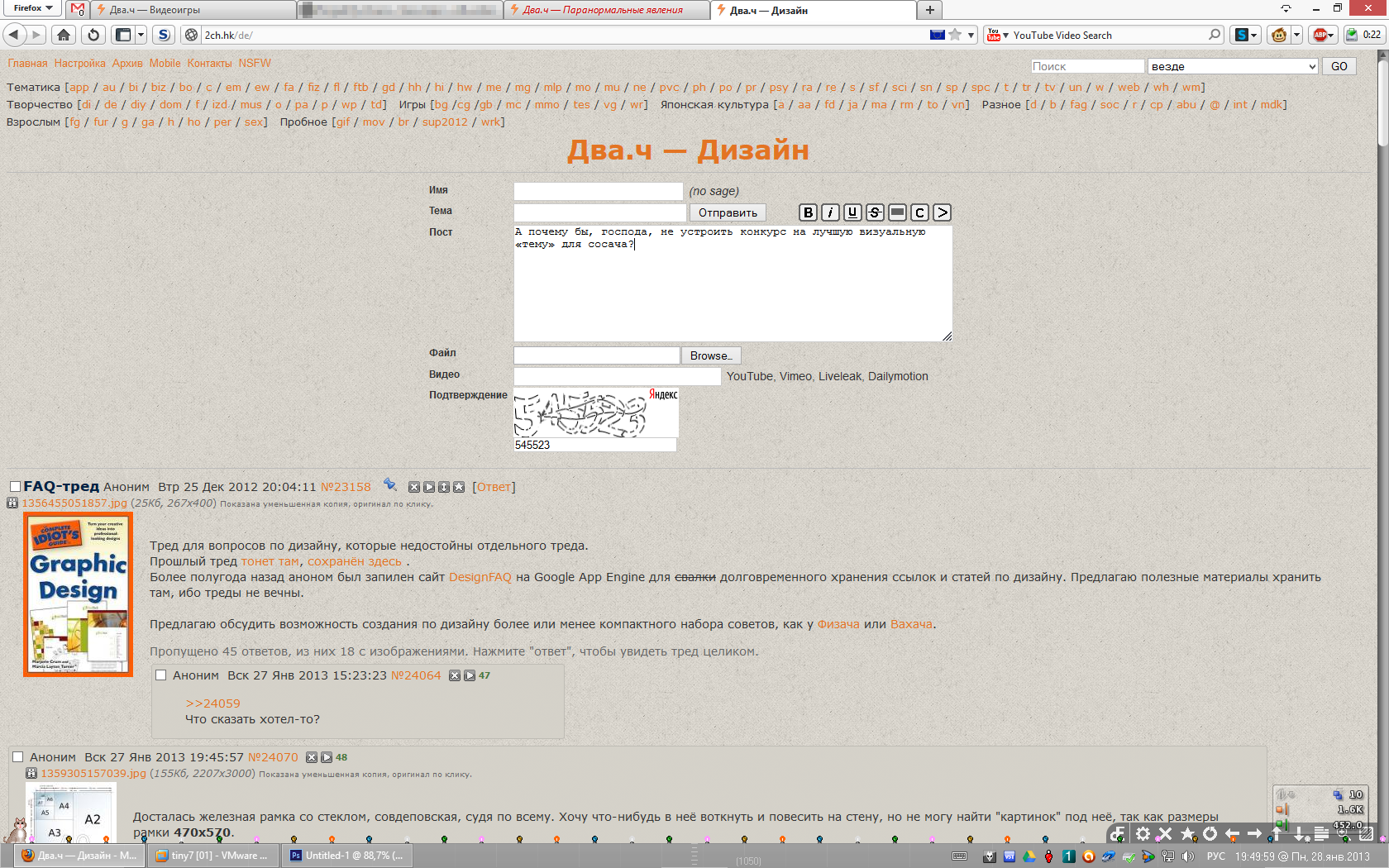Image resolution: width=1389 pixels, height=868 pixels.
Task: Click the Тема subject input field
Action: point(600,212)
